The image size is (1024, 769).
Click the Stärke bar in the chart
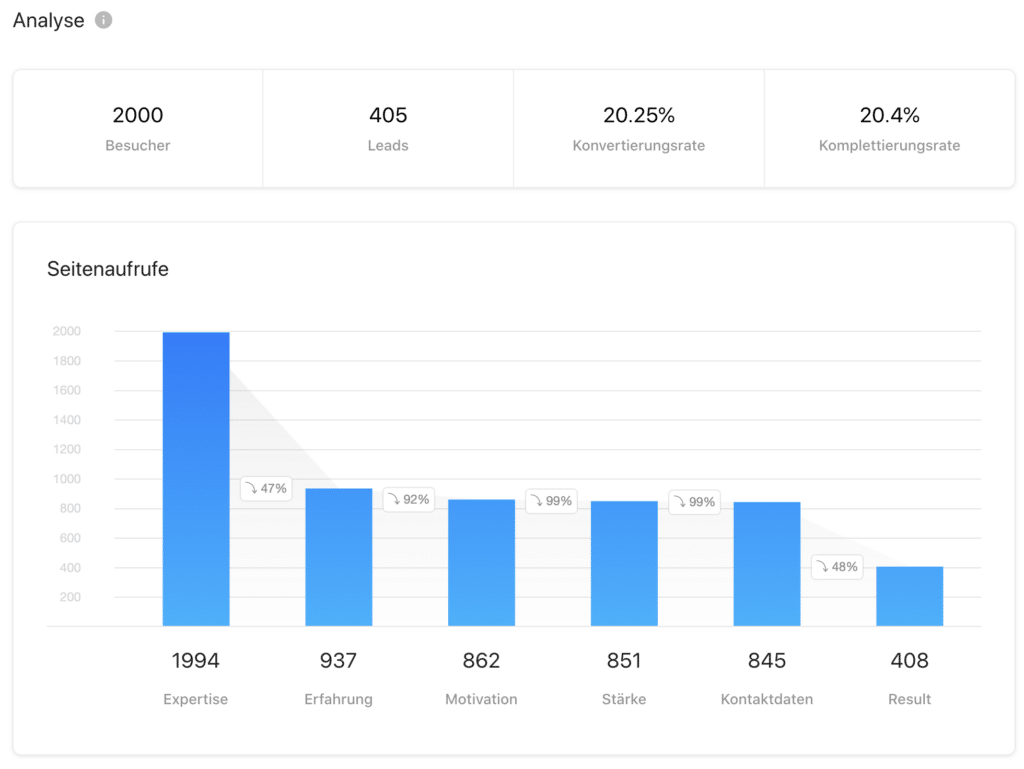coord(624,563)
